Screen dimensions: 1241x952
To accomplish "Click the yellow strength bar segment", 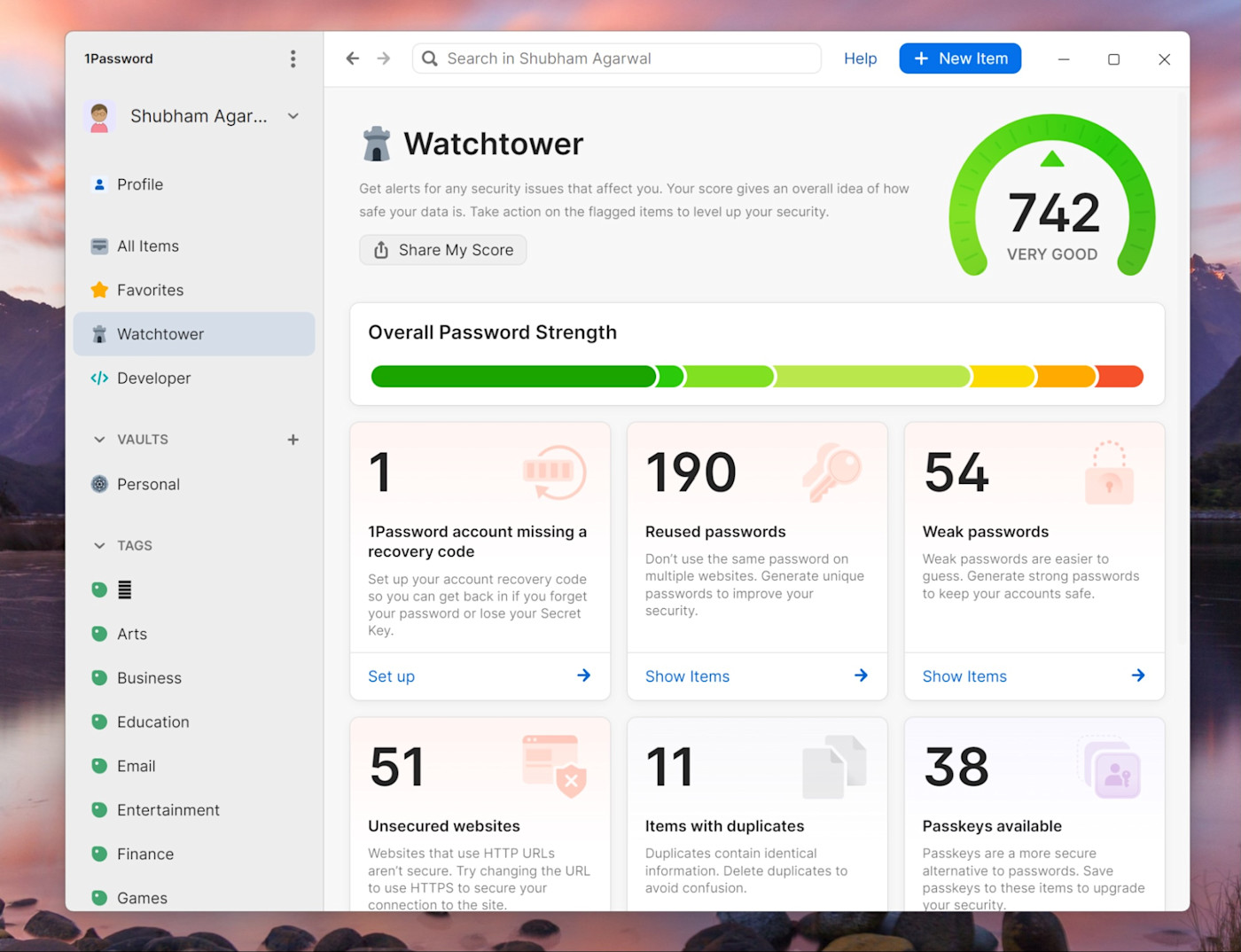I will [1003, 377].
